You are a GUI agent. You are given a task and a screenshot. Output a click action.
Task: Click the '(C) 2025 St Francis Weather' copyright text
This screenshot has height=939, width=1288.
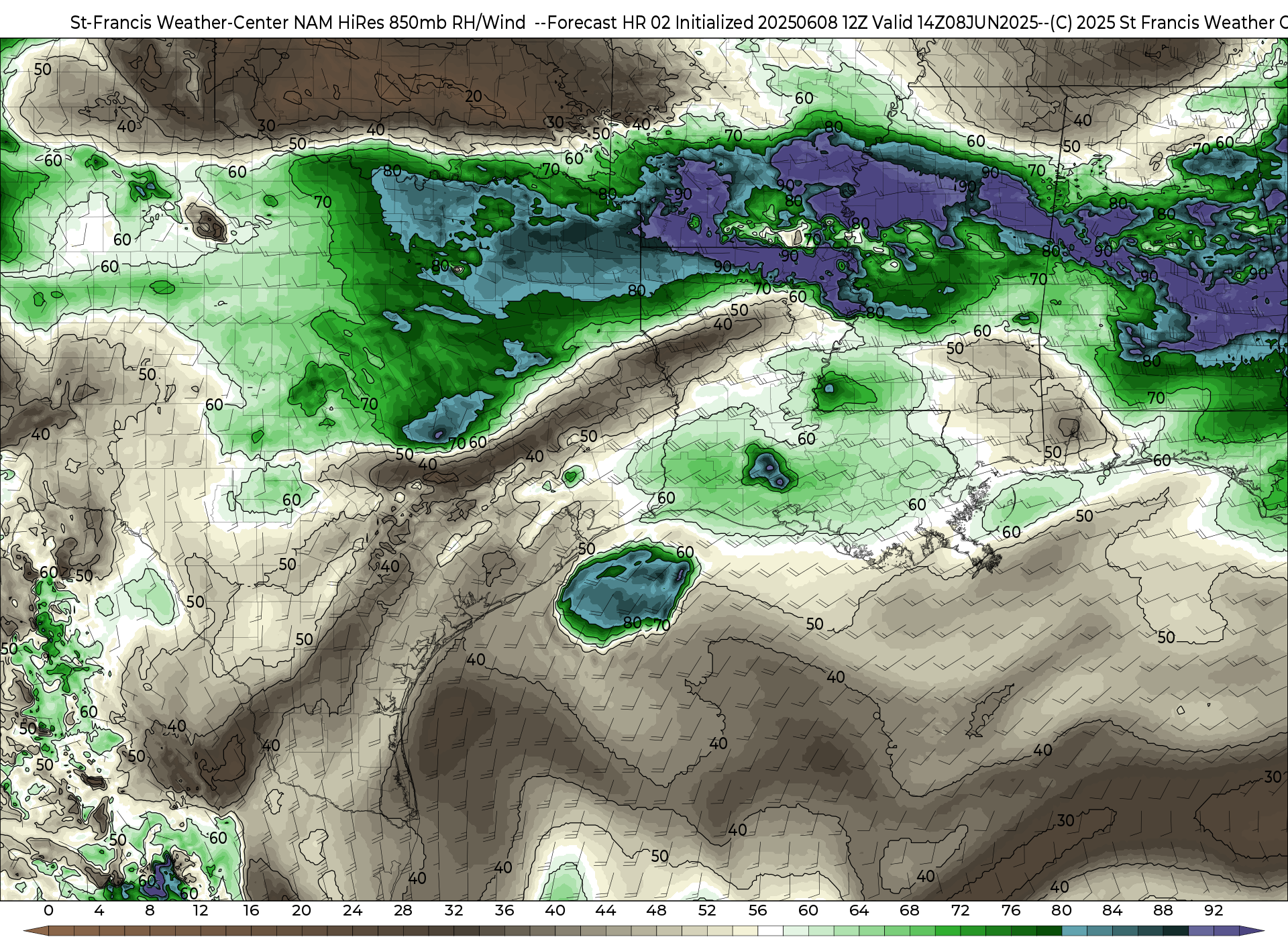1164,23
